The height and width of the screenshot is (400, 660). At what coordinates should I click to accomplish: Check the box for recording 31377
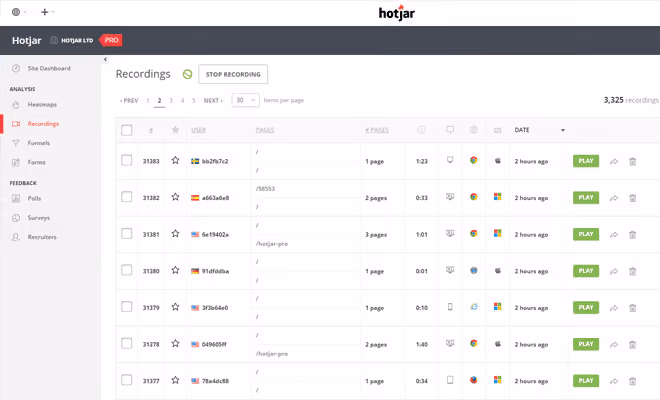(127, 380)
